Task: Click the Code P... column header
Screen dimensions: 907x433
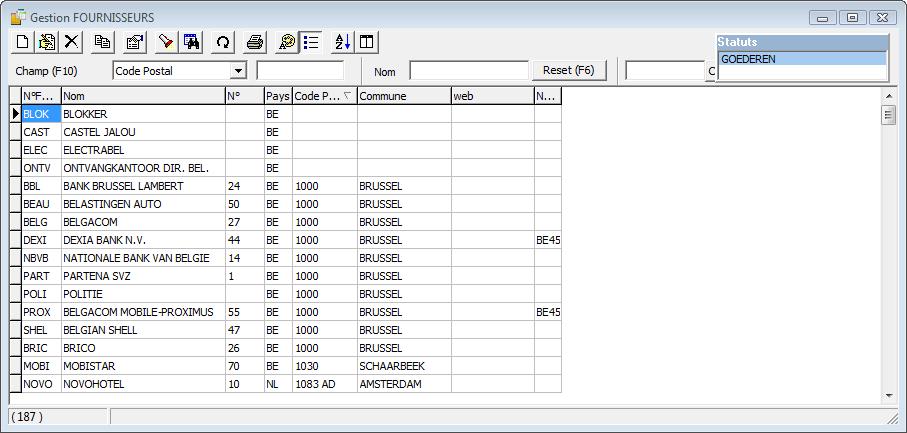Action: point(325,96)
